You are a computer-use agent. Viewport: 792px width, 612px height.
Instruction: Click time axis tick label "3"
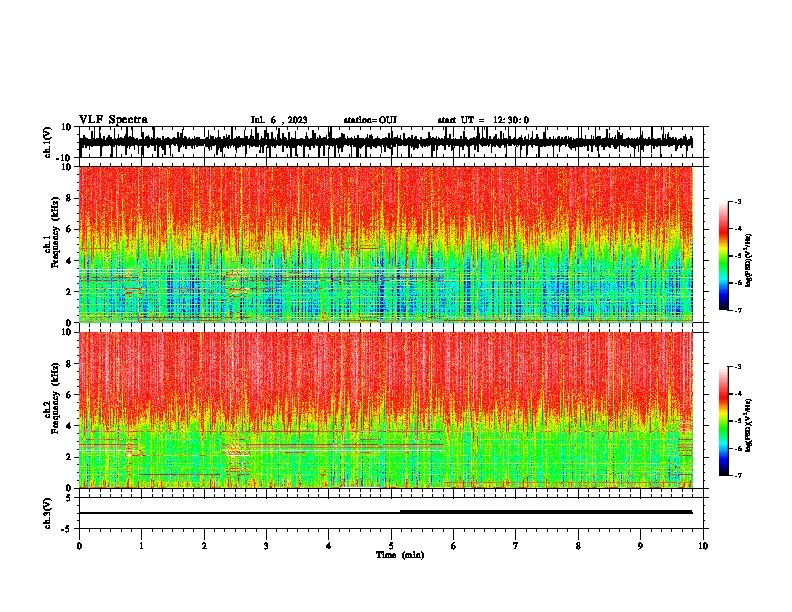click(x=266, y=546)
